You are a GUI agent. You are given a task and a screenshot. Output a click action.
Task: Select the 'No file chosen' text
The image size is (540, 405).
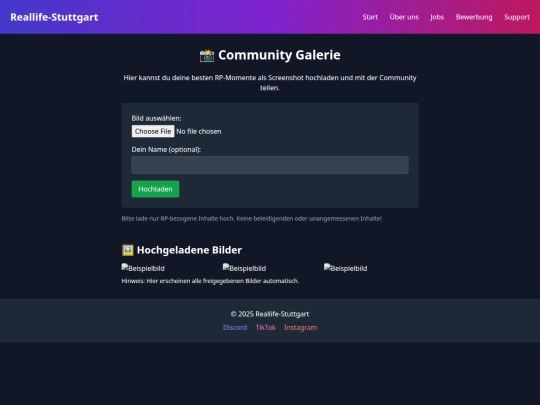point(199,131)
